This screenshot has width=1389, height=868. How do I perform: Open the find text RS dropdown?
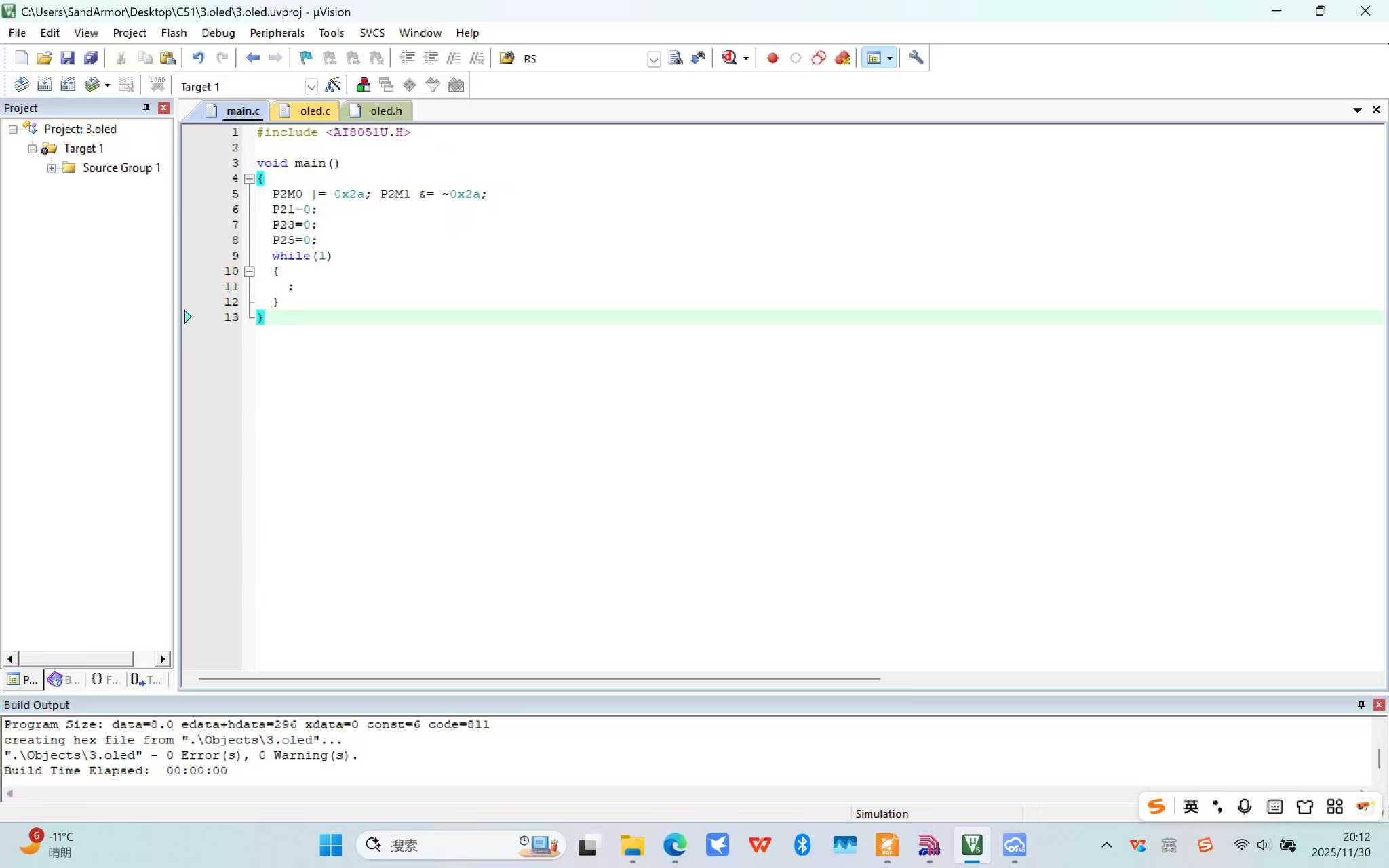[x=653, y=59]
